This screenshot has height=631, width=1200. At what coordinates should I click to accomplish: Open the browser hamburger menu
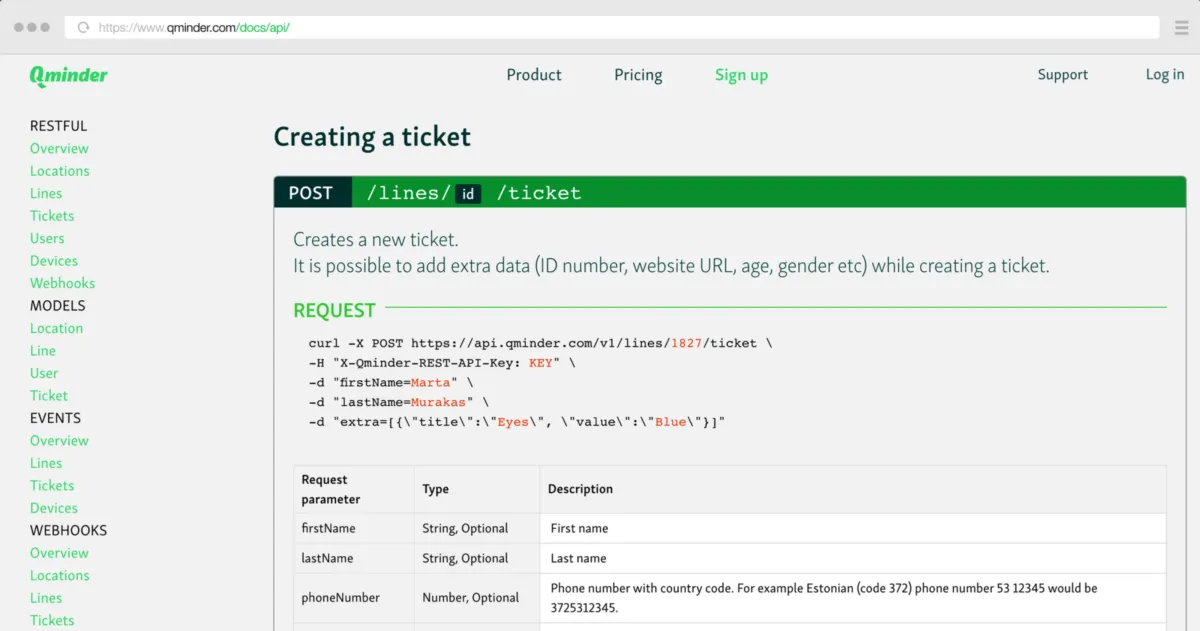1181,28
